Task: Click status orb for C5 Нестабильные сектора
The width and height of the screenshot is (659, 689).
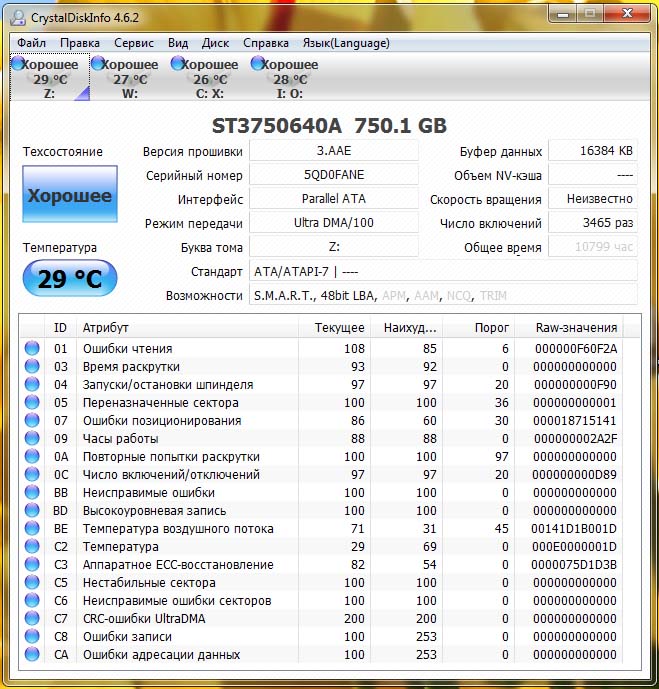Action: [x=32, y=582]
